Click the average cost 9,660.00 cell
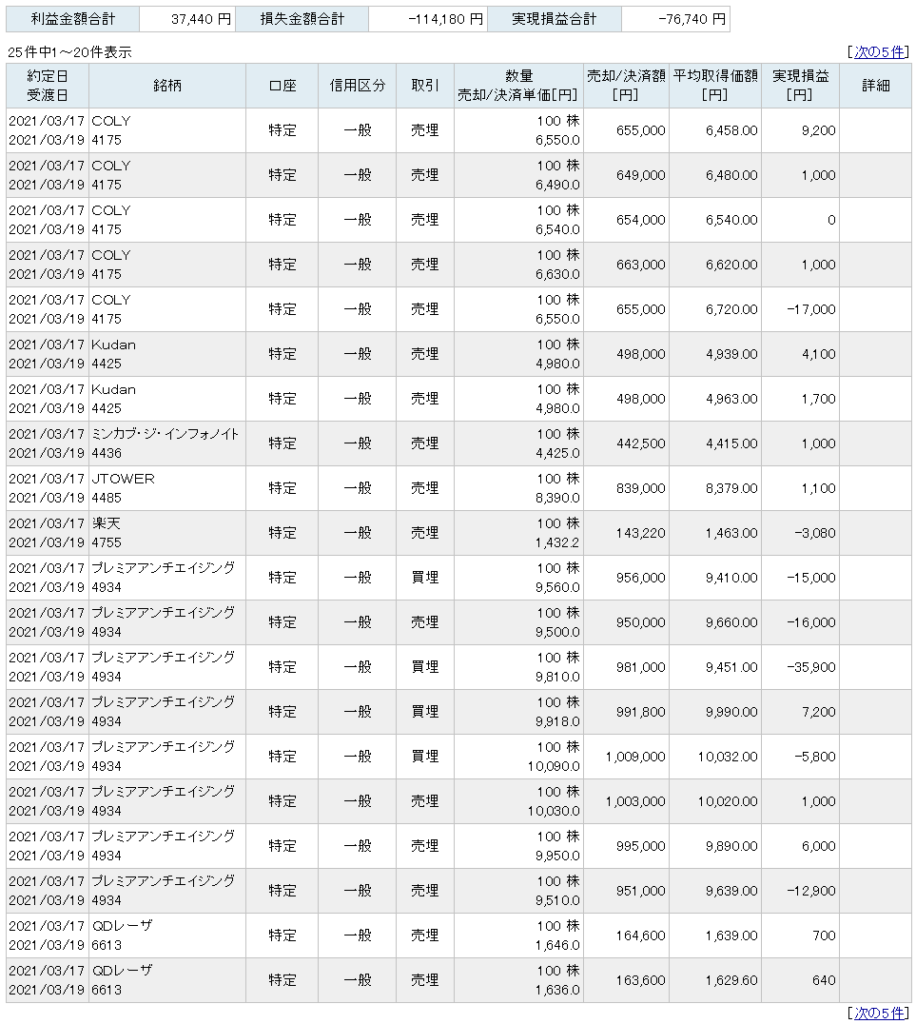 click(715, 622)
